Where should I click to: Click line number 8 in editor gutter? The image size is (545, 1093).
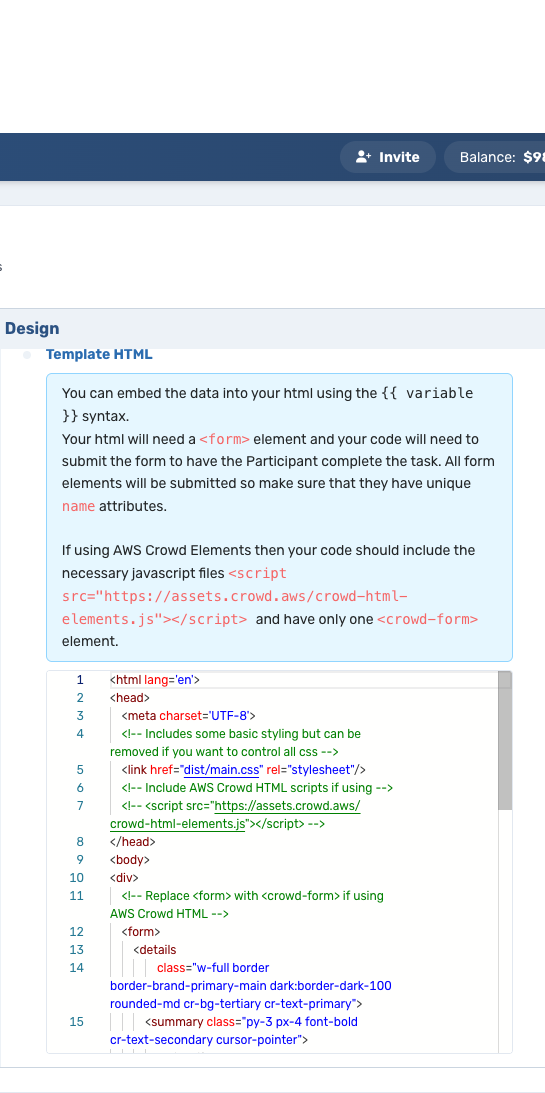pyautogui.click(x=79, y=841)
